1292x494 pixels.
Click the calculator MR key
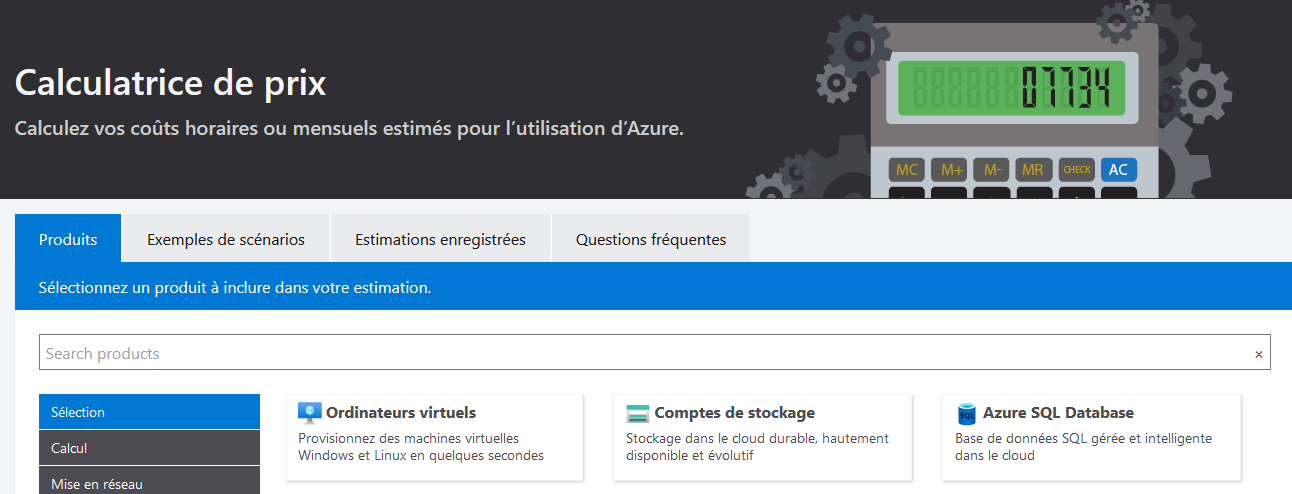1033,169
